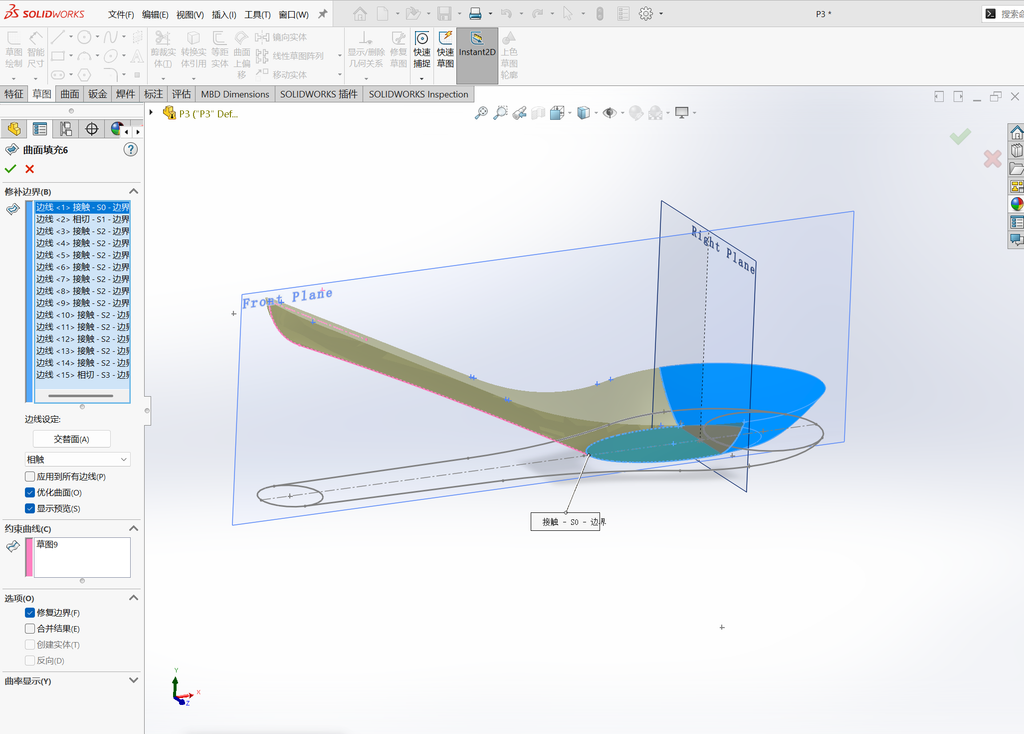Image resolution: width=1024 pixels, height=734 pixels.
Task: Cancel the feature via the viewport corner red X
Action: click(992, 159)
